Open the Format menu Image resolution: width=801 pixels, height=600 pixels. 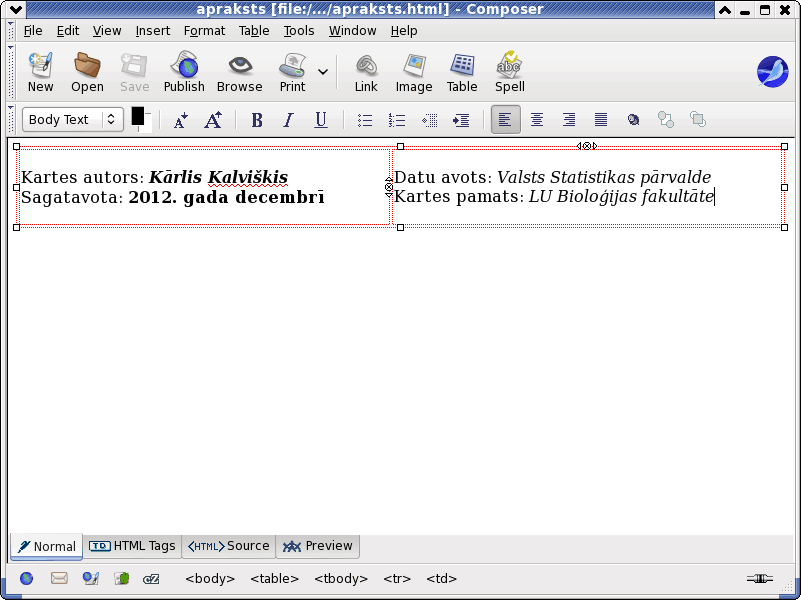[204, 31]
